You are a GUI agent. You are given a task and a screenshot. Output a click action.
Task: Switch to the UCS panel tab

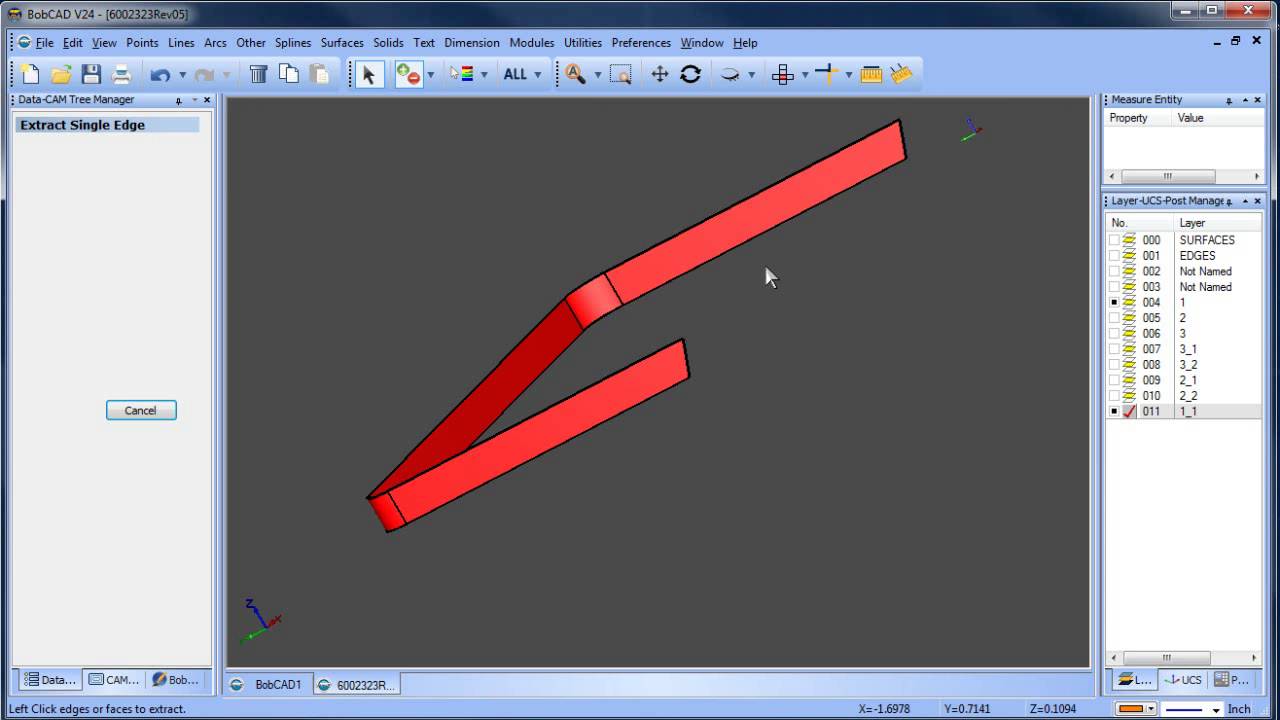(x=1183, y=680)
